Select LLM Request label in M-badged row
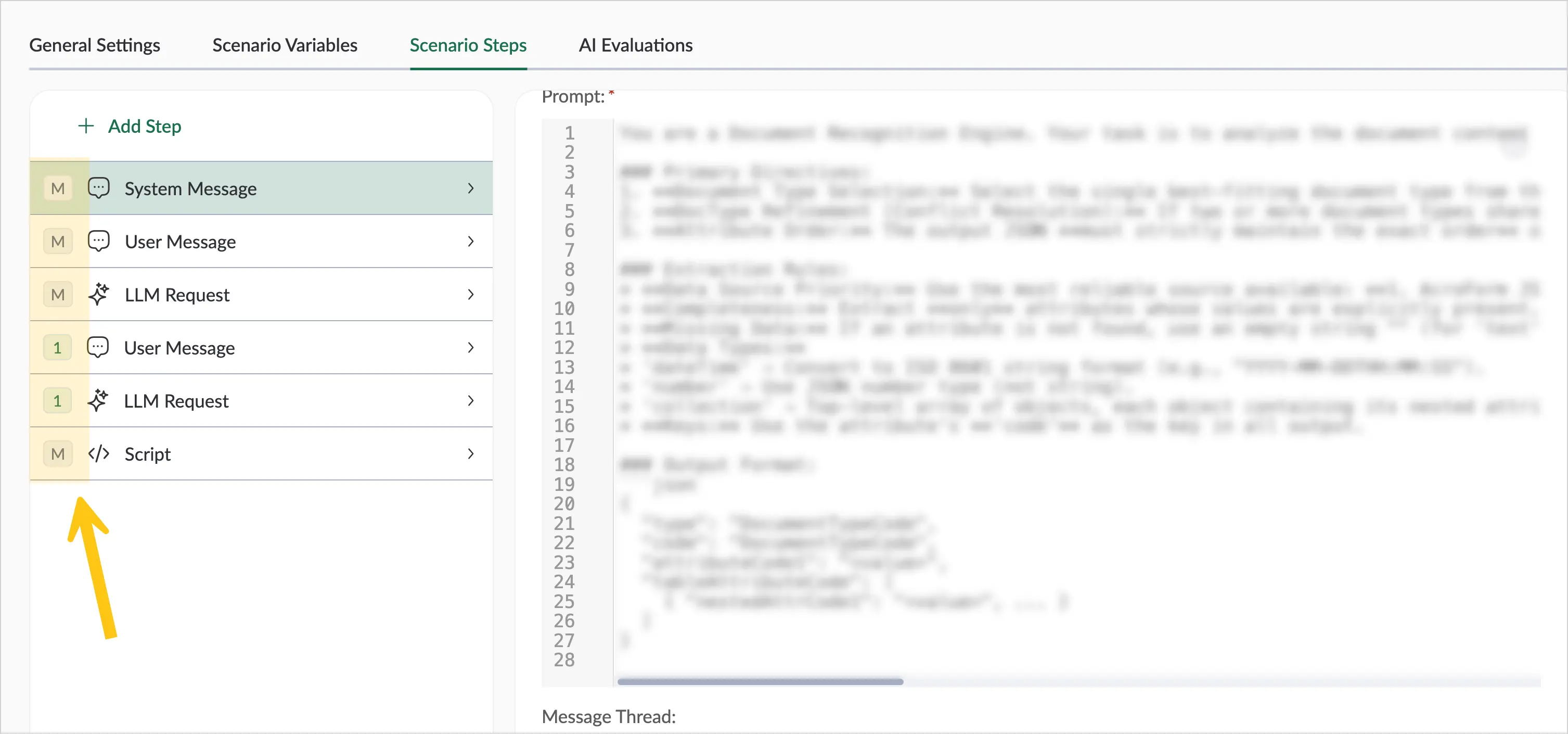 coord(177,295)
